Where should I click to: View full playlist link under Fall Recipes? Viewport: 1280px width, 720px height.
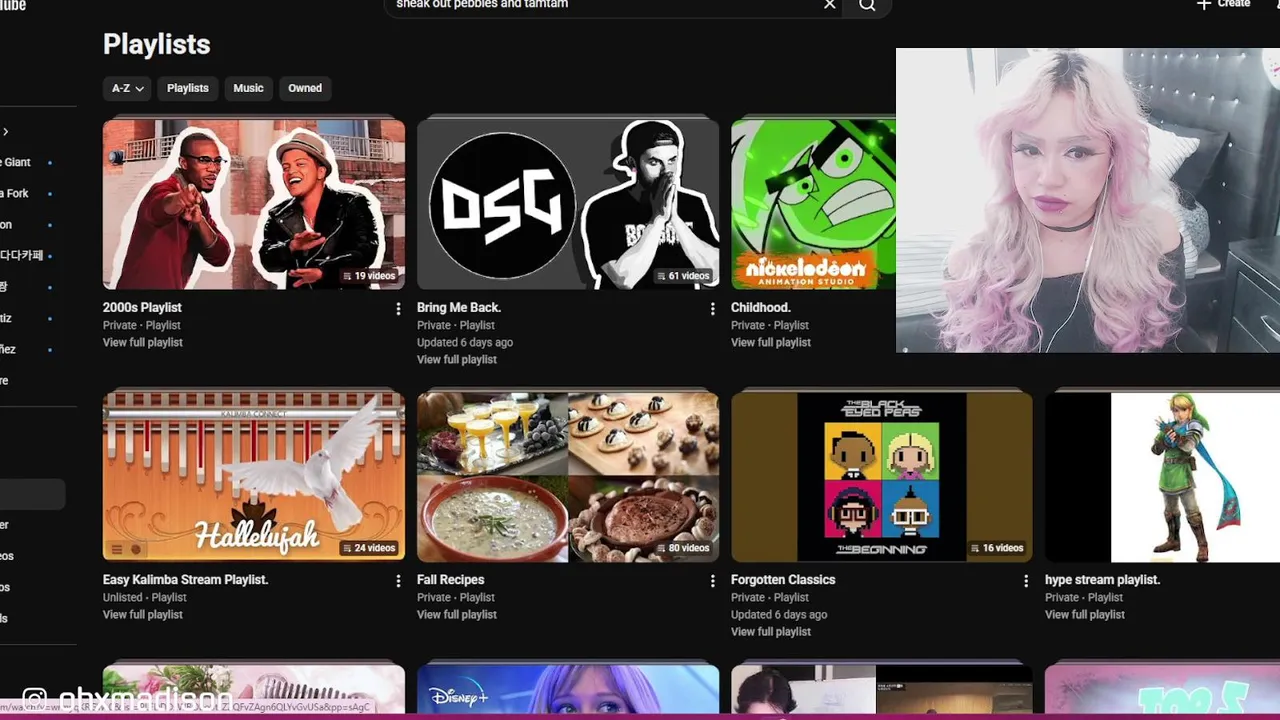click(x=457, y=614)
